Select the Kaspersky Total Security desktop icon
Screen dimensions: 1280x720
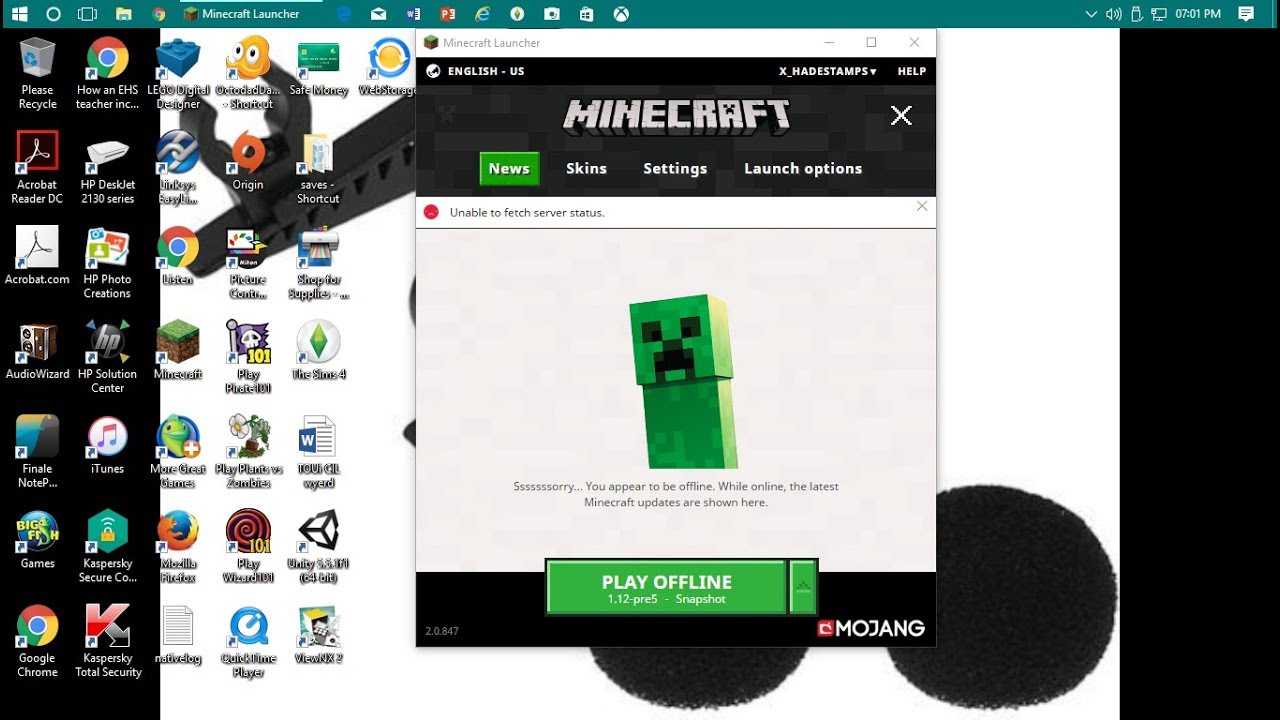(x=107, y=642)
